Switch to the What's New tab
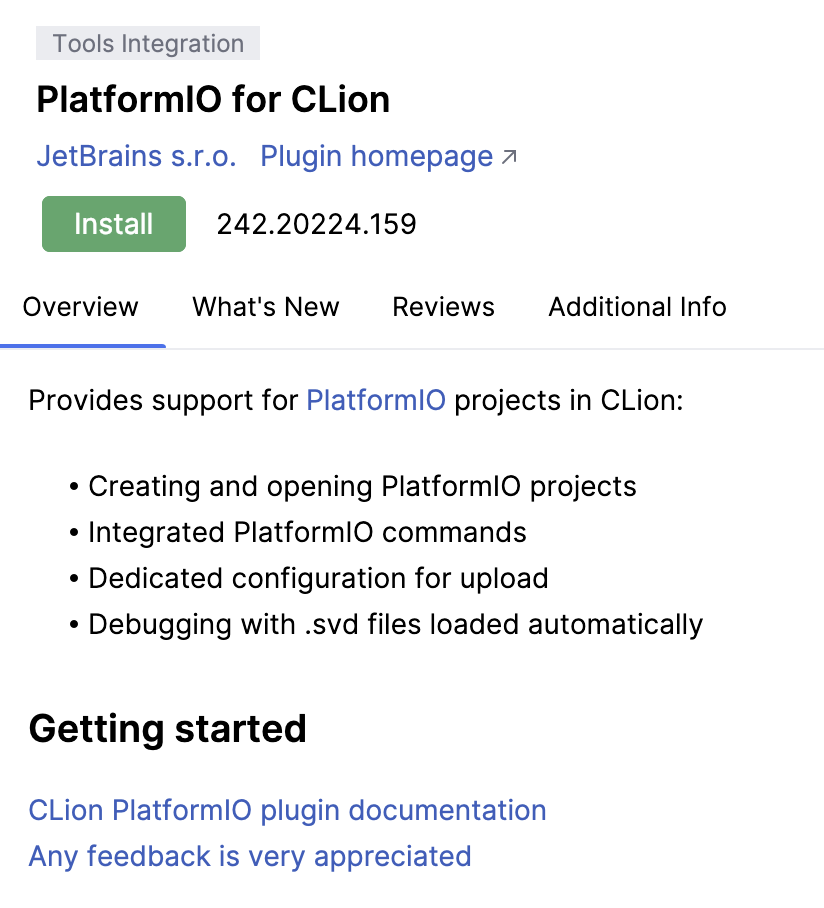This screenshot has height=908, width=824. (265, 307)
